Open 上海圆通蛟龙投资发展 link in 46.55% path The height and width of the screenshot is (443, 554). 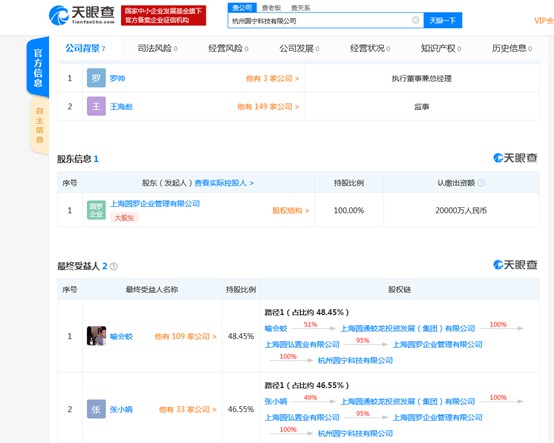coord(407,402)
